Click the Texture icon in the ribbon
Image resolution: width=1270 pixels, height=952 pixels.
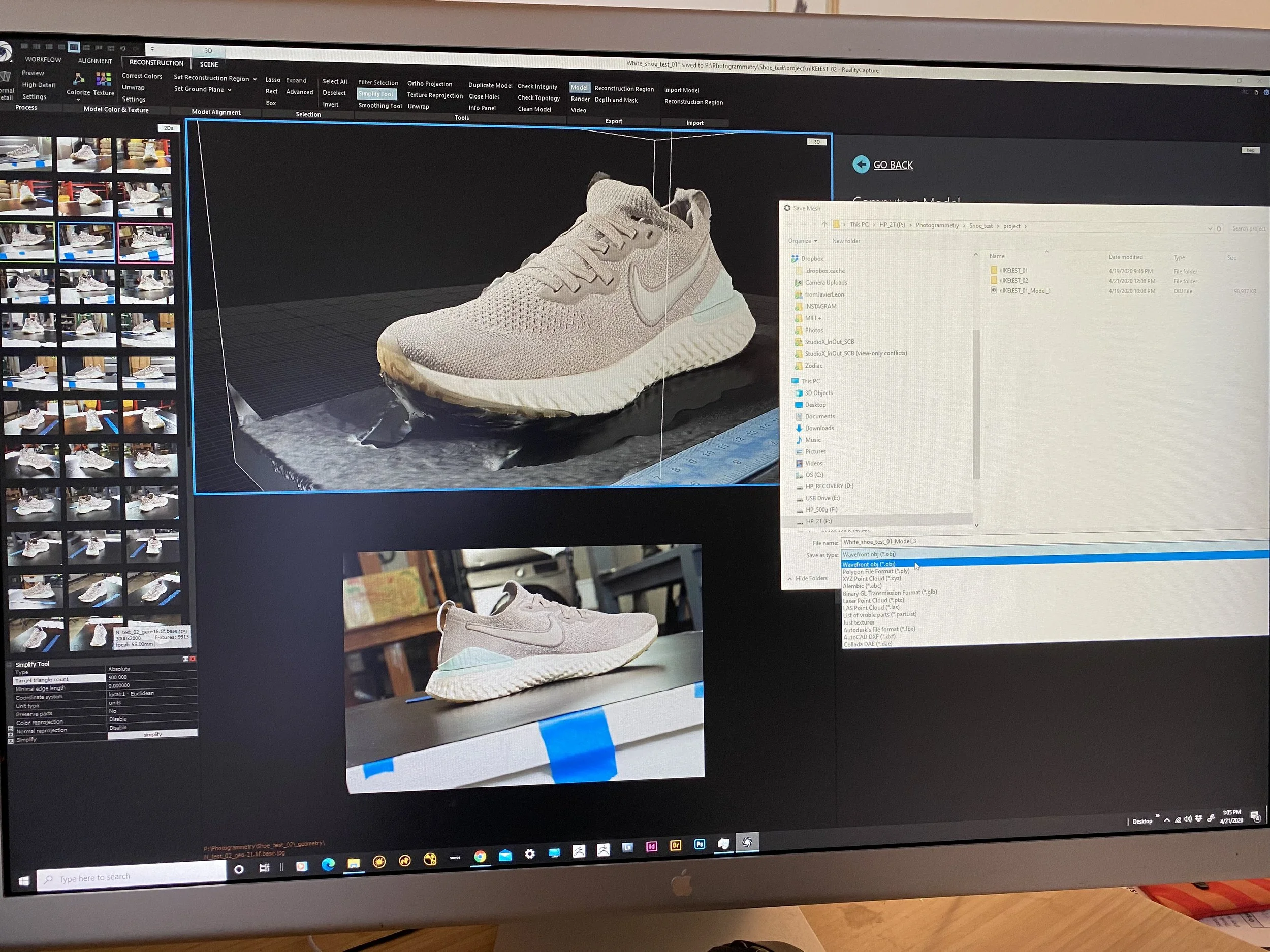104,79
